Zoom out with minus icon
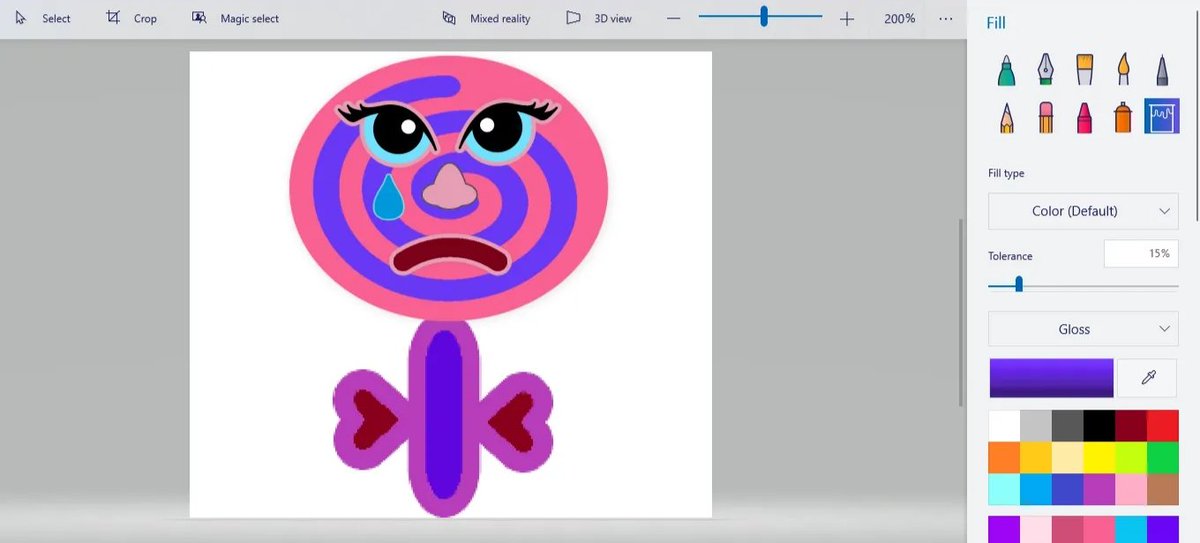Screen dimensions: 1200x543 674,18
